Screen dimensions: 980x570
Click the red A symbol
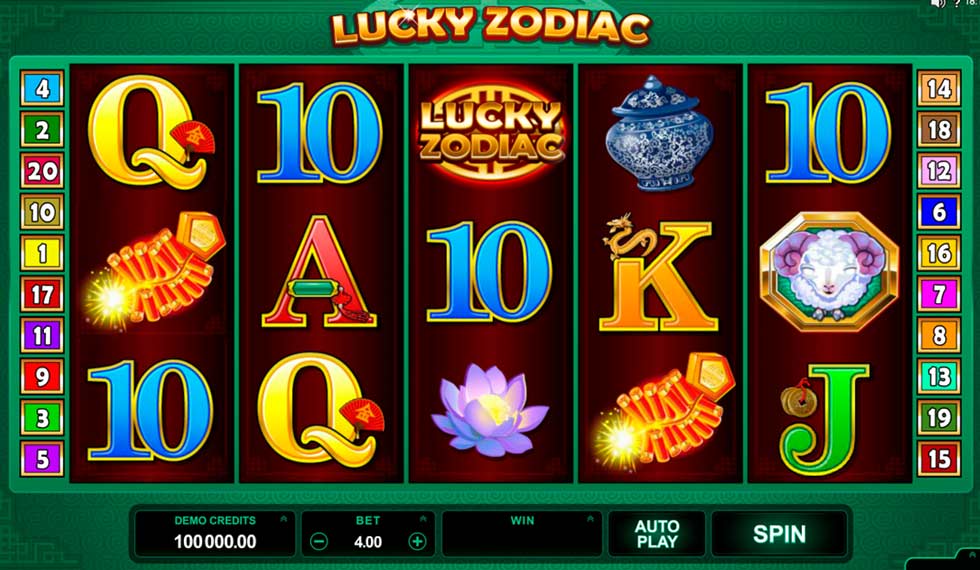click(319, 272)
